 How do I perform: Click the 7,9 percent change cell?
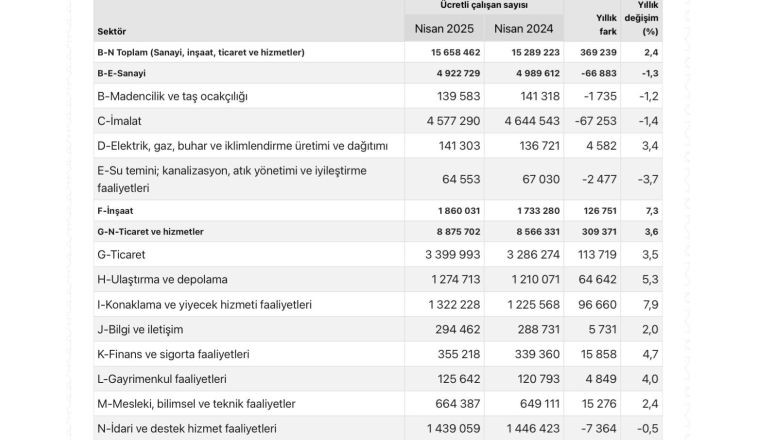[650, 304]
